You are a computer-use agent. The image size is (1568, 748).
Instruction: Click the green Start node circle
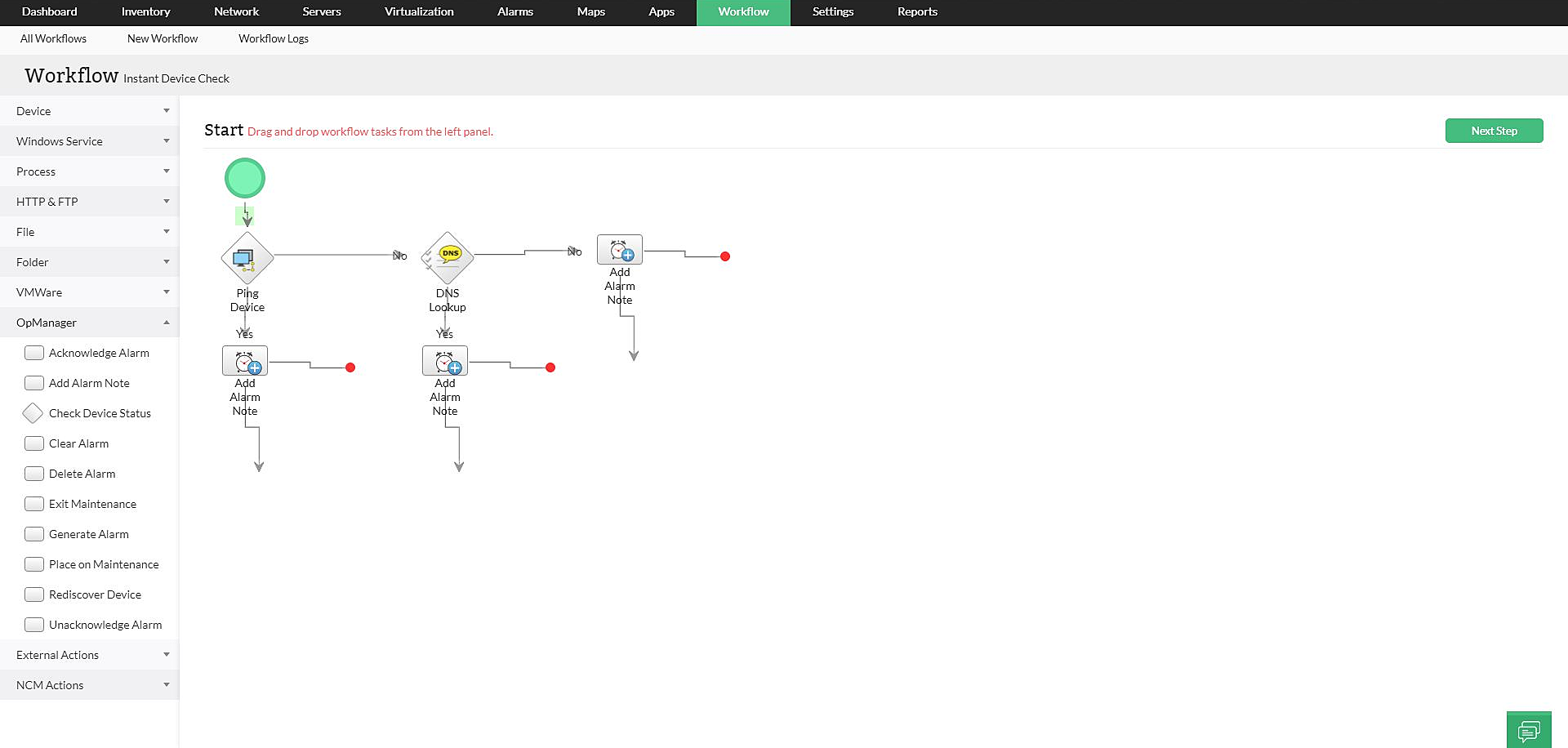click(x=245, y=178)
